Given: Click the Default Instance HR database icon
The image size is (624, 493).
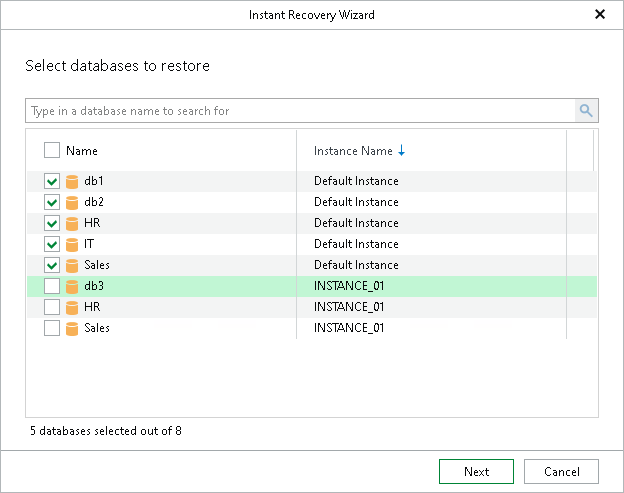Looking at the screenshot, I should [x=72, y=223].
